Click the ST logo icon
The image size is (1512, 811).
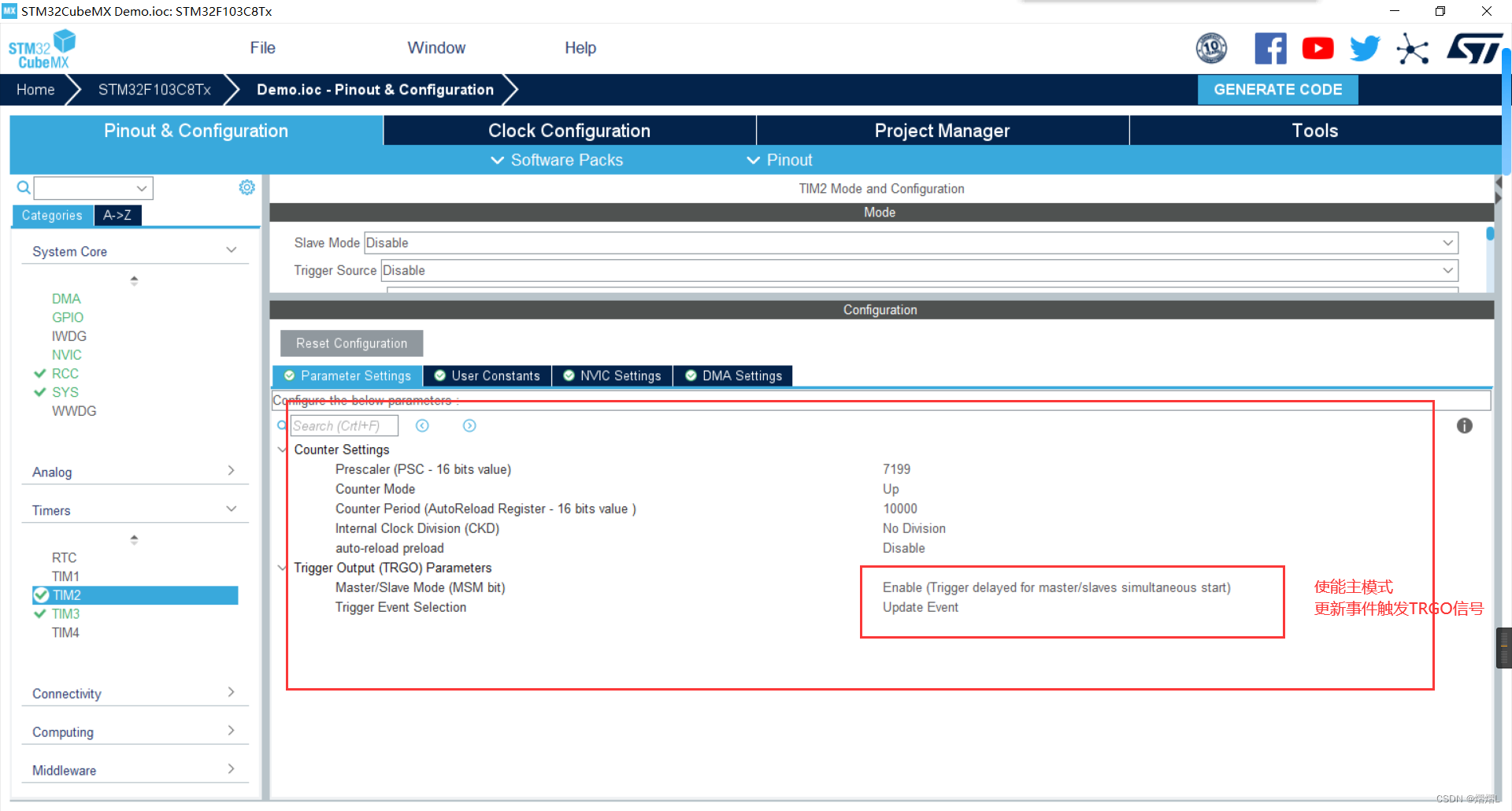(x=1473, y=49)
